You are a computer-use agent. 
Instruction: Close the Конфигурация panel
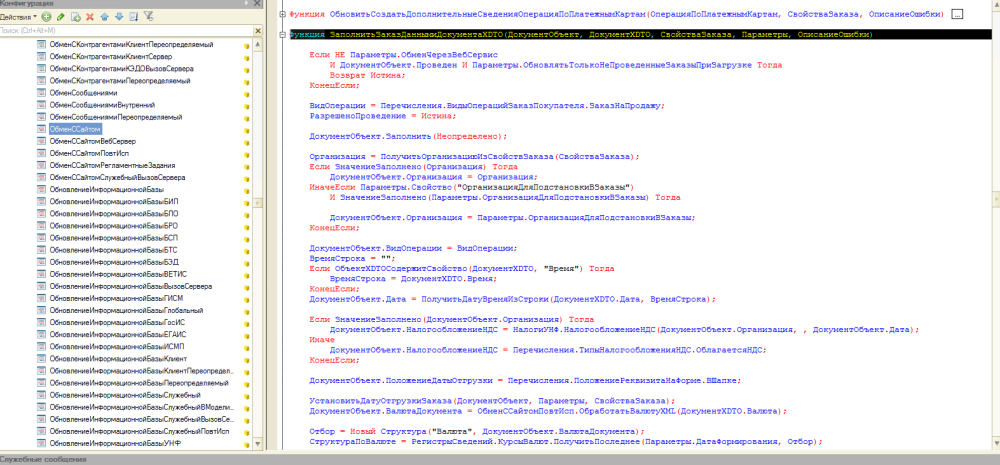[255, 4]
